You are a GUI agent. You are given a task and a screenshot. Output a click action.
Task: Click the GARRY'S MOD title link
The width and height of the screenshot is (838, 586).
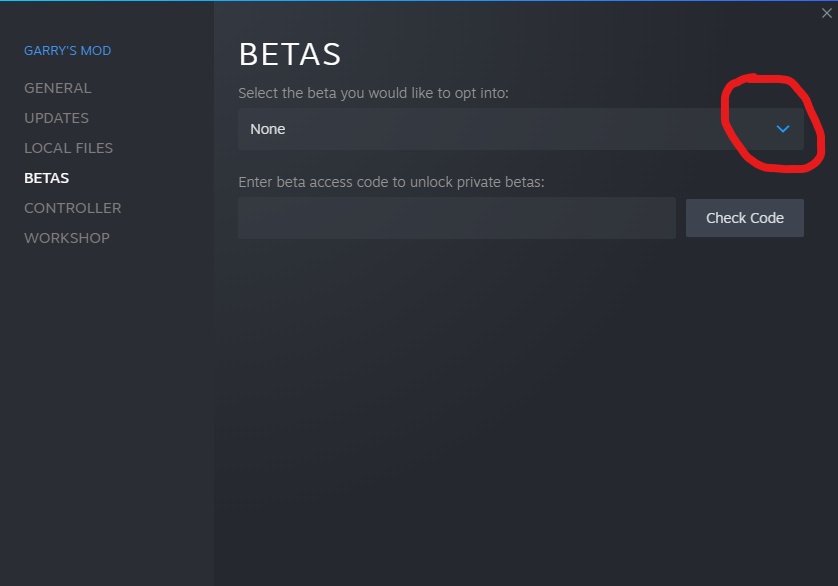(67, 50)
